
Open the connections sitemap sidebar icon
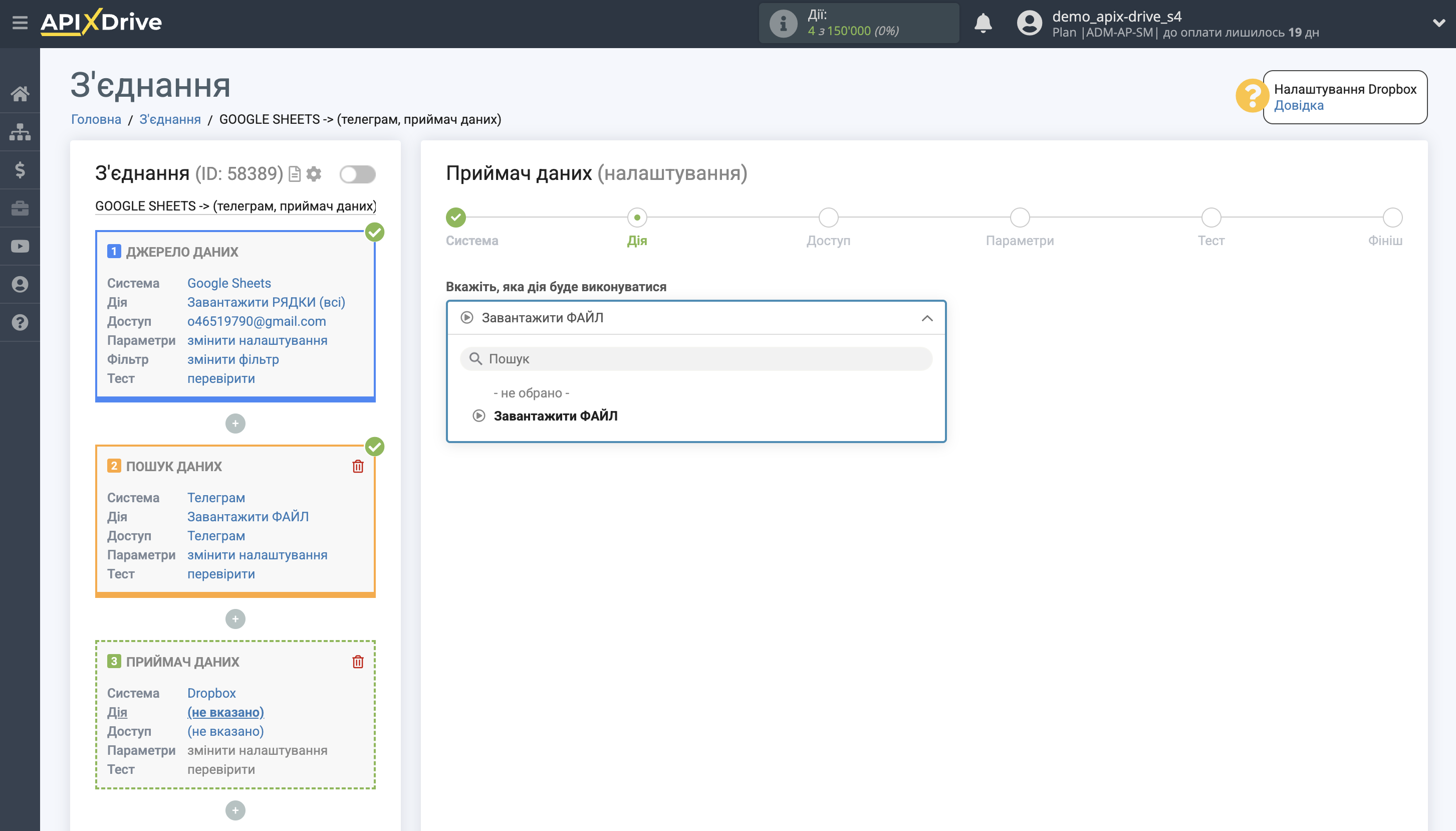click(20, 132)
